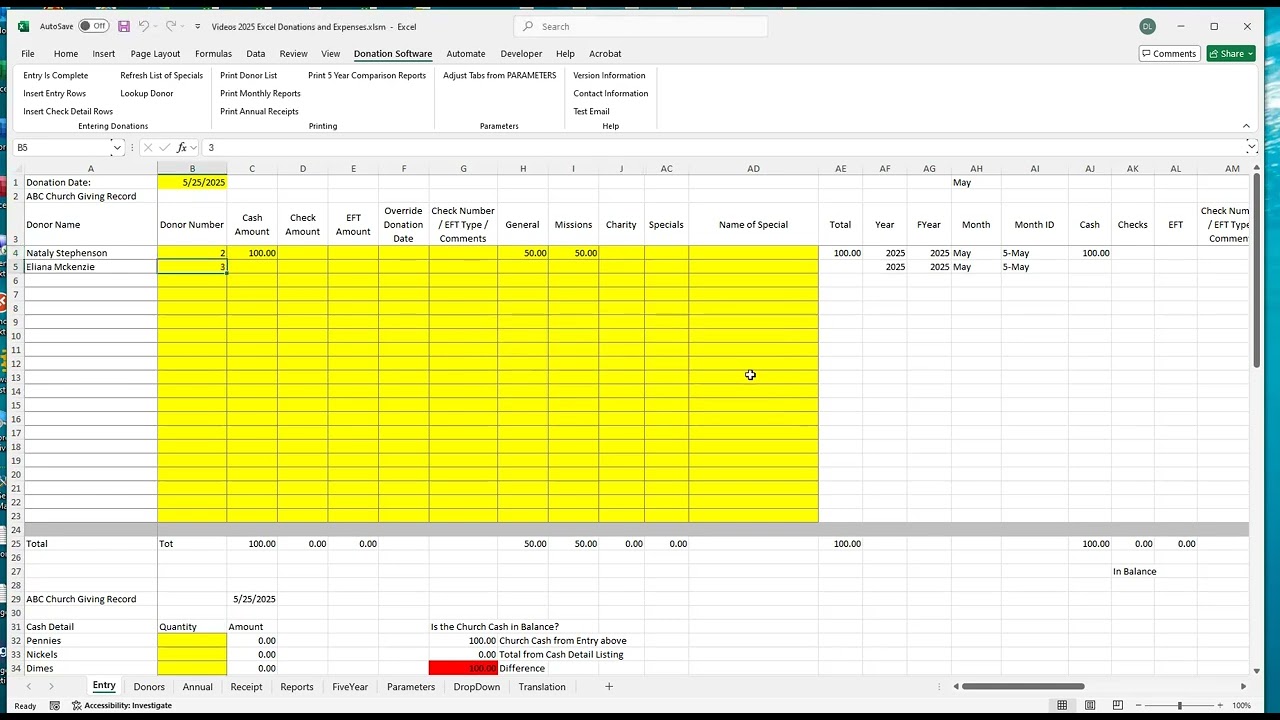This screenshot has height=720, width=1280.
Task: Click the Page Break Preview icon
Action: (1117, 705)
